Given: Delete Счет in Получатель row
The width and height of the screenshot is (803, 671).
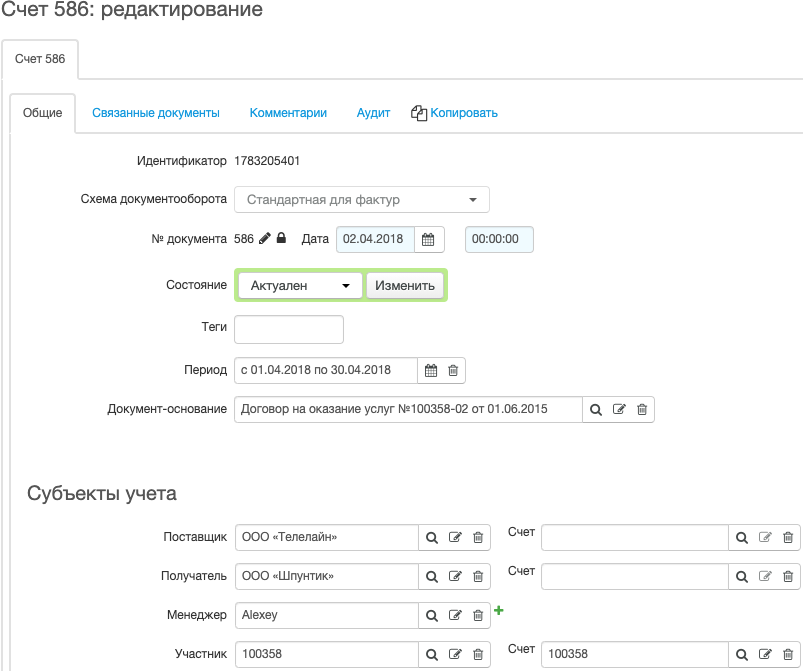Looking at the screenshot, I should click(788, 576).
